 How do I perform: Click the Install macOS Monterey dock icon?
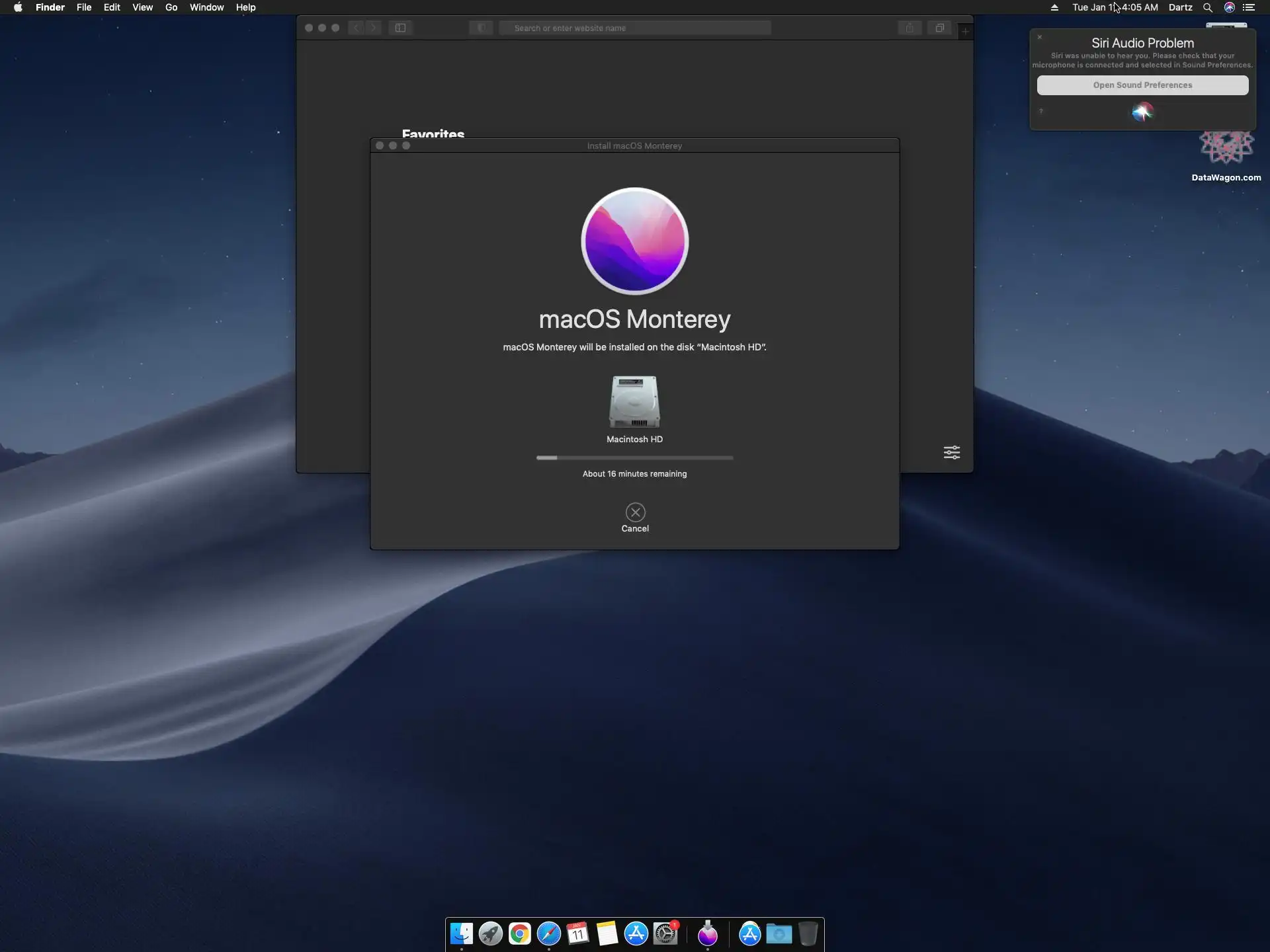tap(708, 933)
